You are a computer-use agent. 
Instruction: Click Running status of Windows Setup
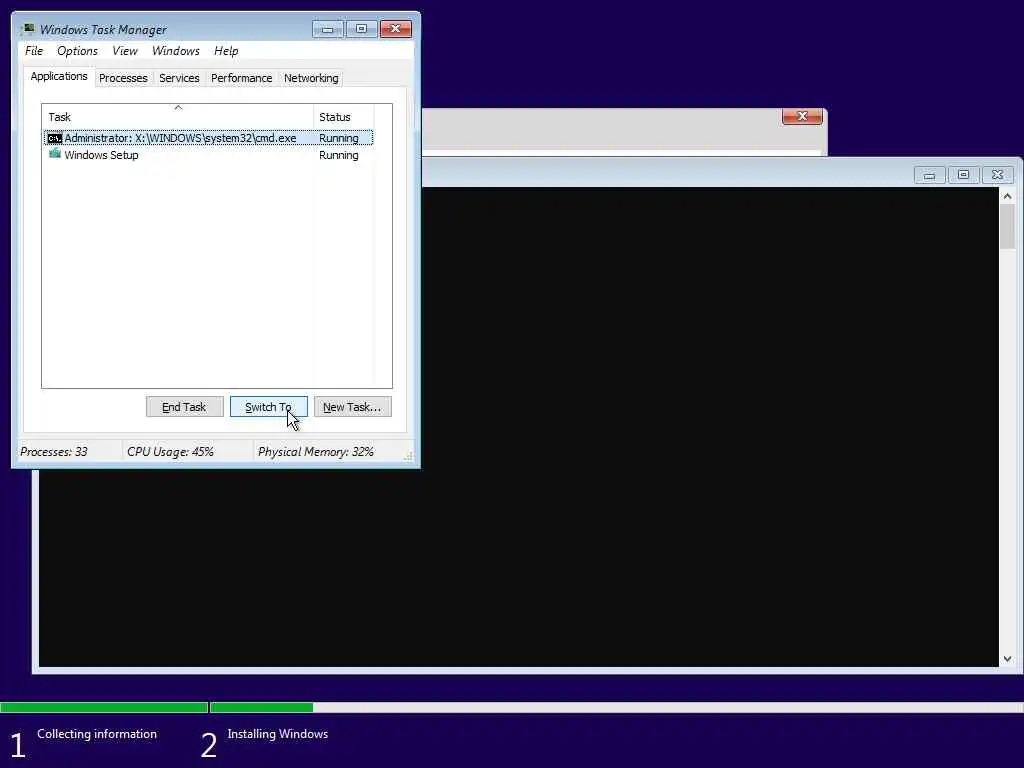point(338,155)
